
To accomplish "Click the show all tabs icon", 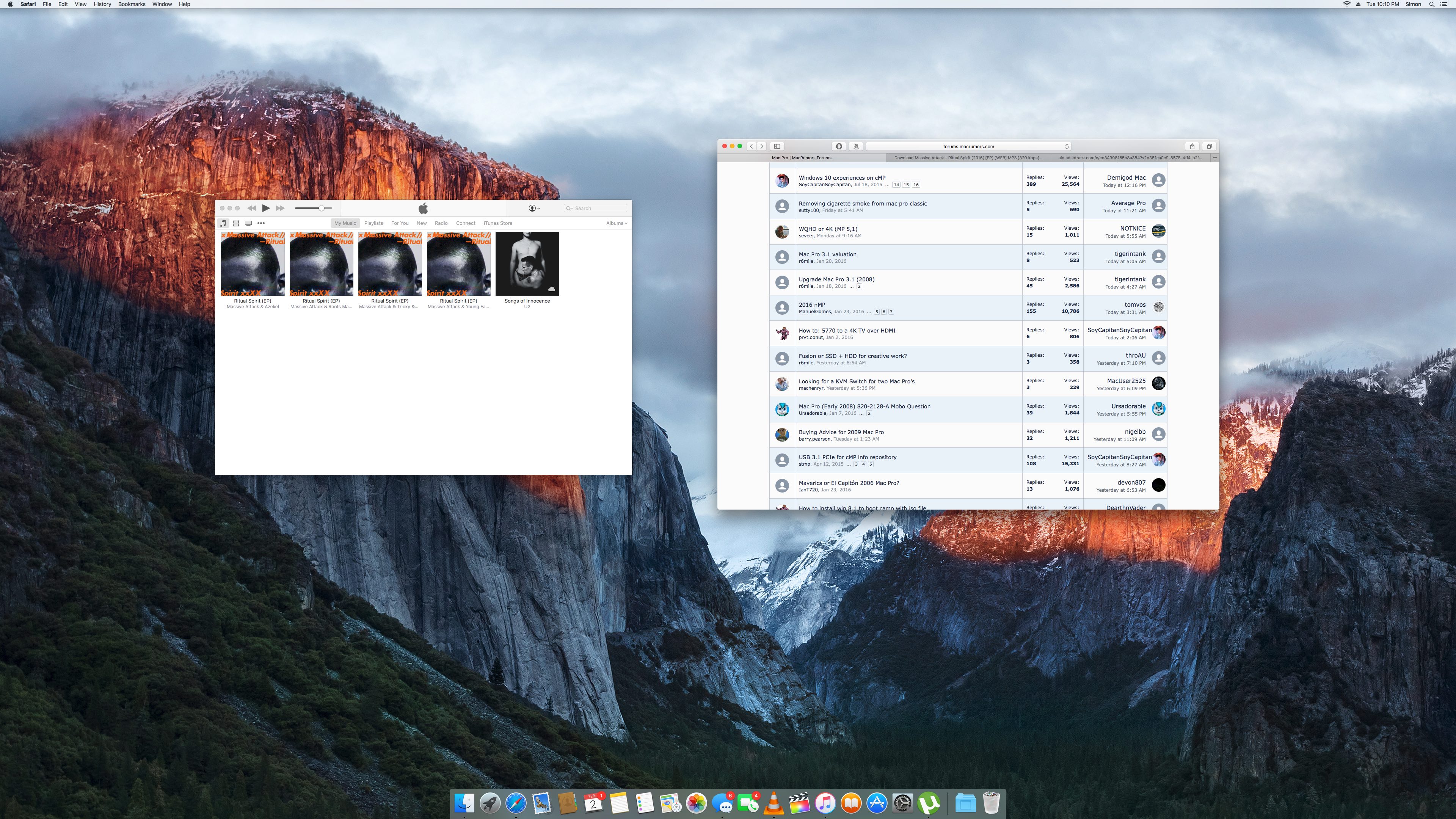I will point(1209,146).
